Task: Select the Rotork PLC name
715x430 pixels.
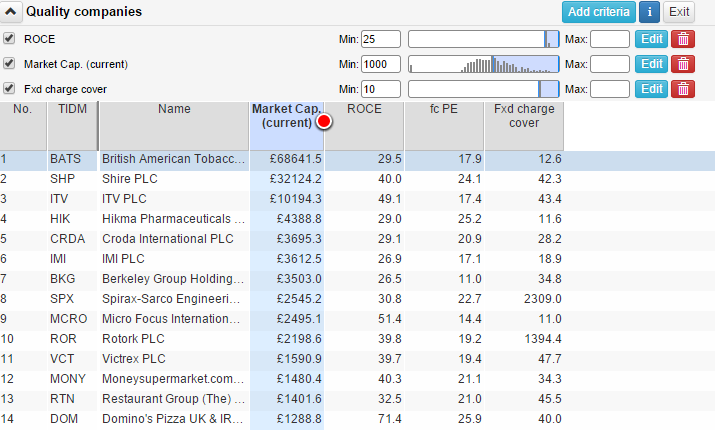Action: pos(133,339)
